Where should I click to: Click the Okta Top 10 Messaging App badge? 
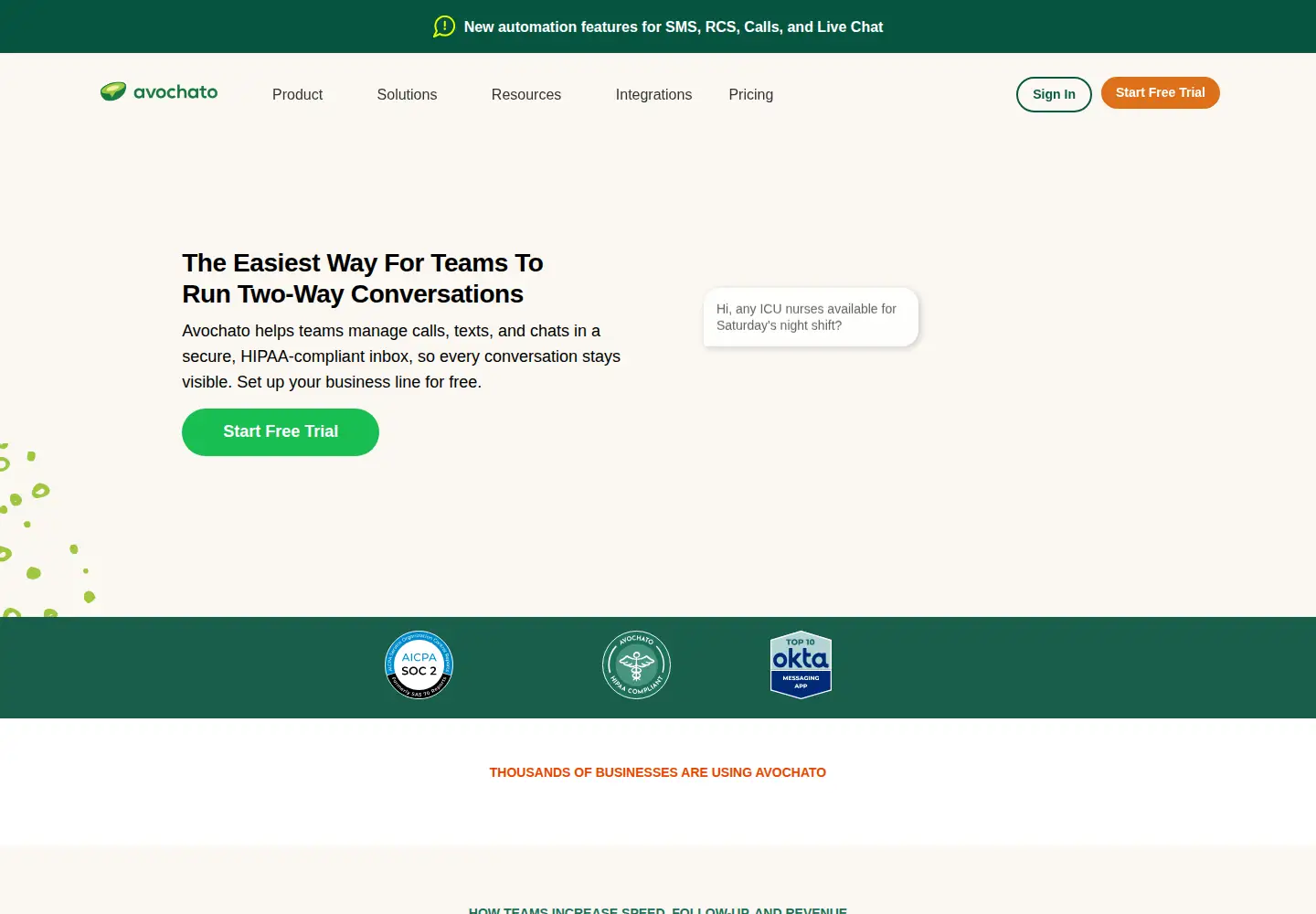pos(801,664)
